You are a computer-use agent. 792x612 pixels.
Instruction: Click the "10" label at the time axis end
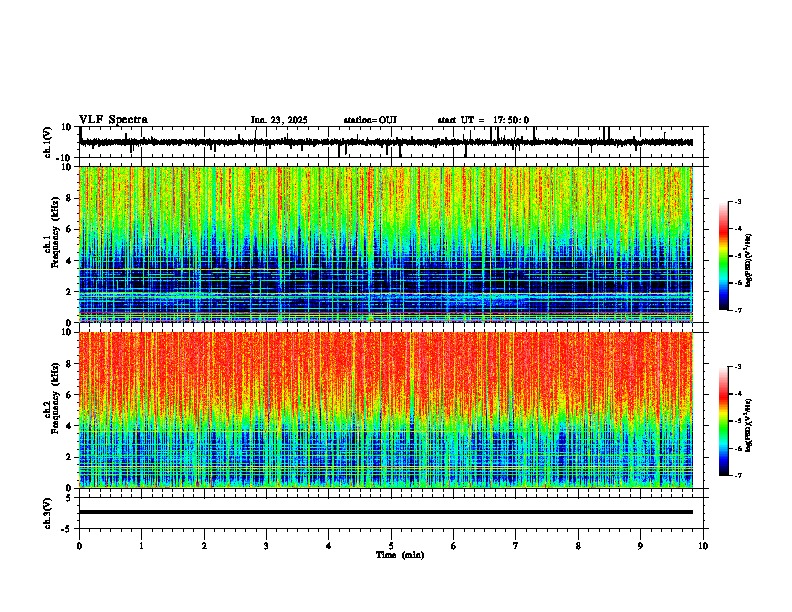tap(703, 546)
